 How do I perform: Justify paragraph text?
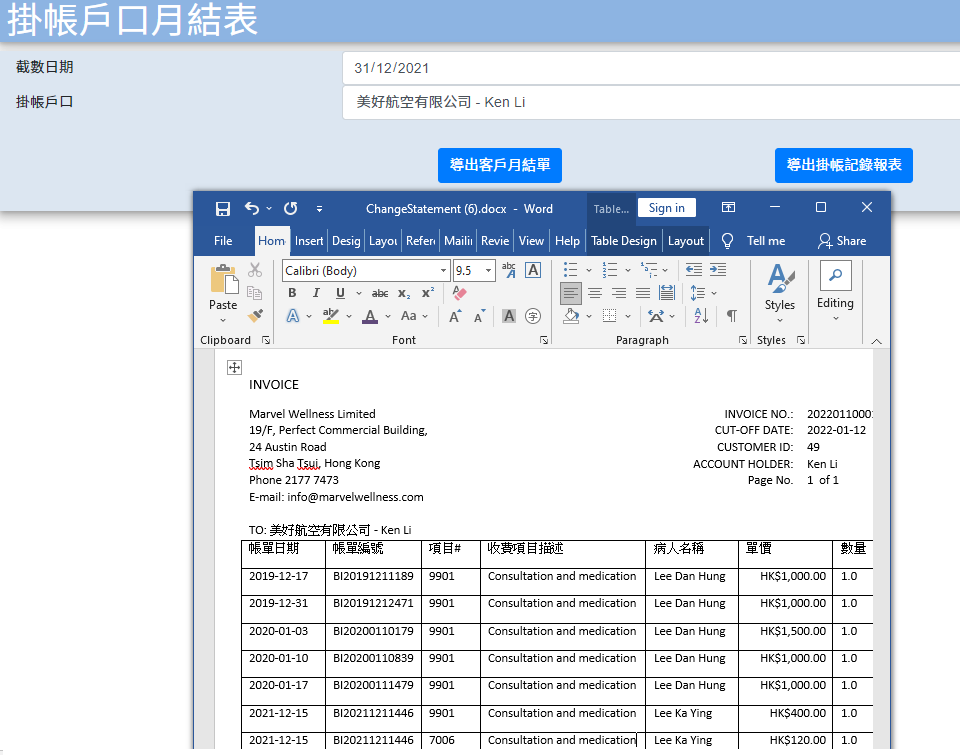(x=643, y=293)
